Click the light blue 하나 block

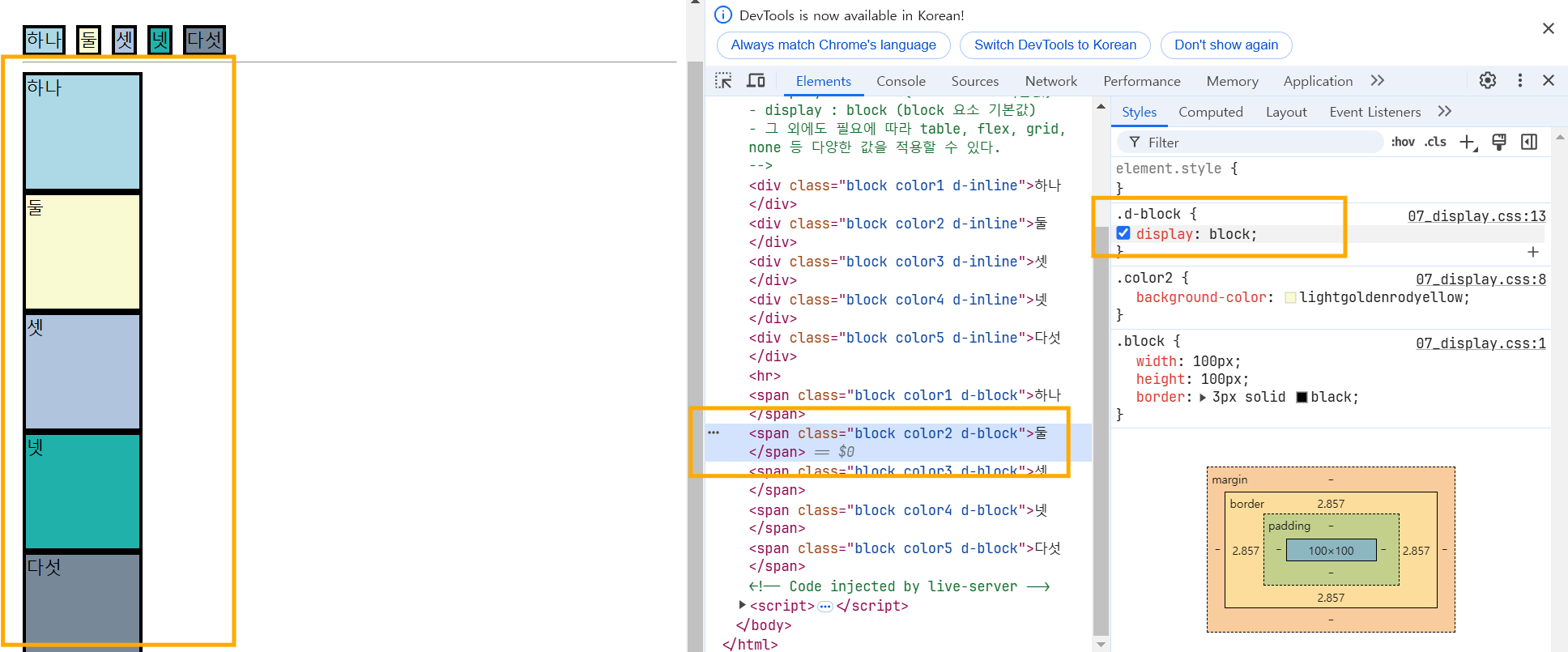click(83, 132)
